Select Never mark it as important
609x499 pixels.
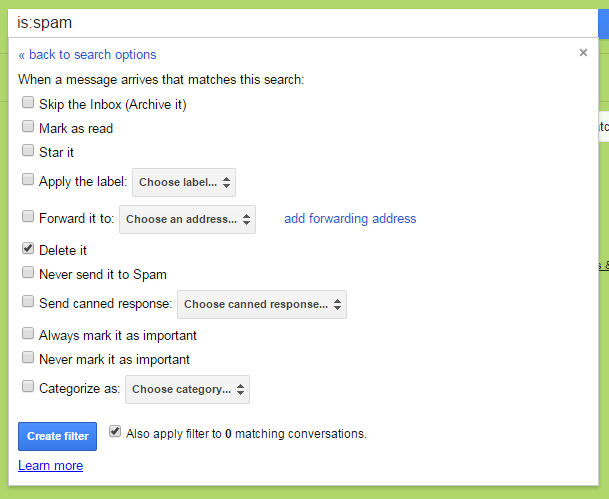click(x=28, y=358)
